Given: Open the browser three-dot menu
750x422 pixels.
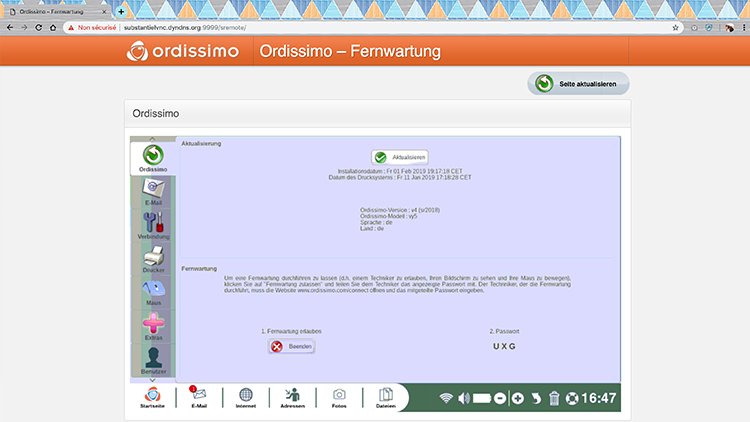Looking at the screenshot, I should 744,28.
